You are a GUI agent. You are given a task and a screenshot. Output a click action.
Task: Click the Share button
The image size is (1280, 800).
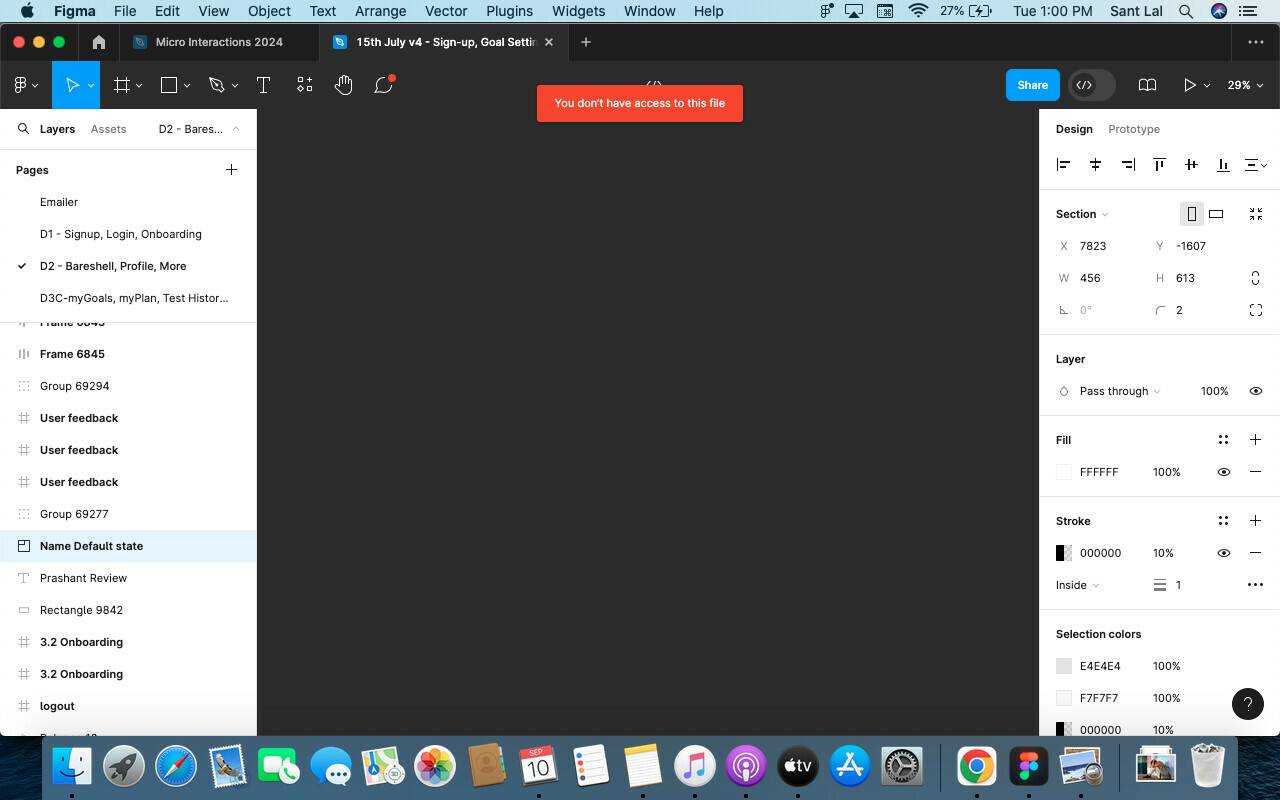pos(1033,86)
